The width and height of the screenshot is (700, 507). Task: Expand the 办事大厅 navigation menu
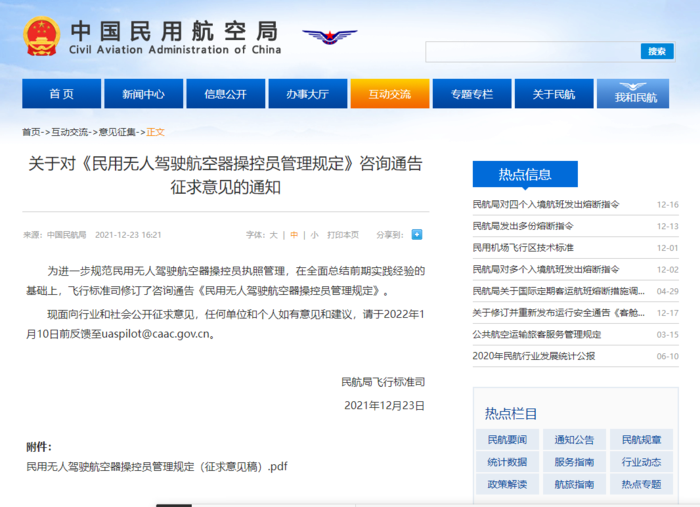tap(307, 94)
